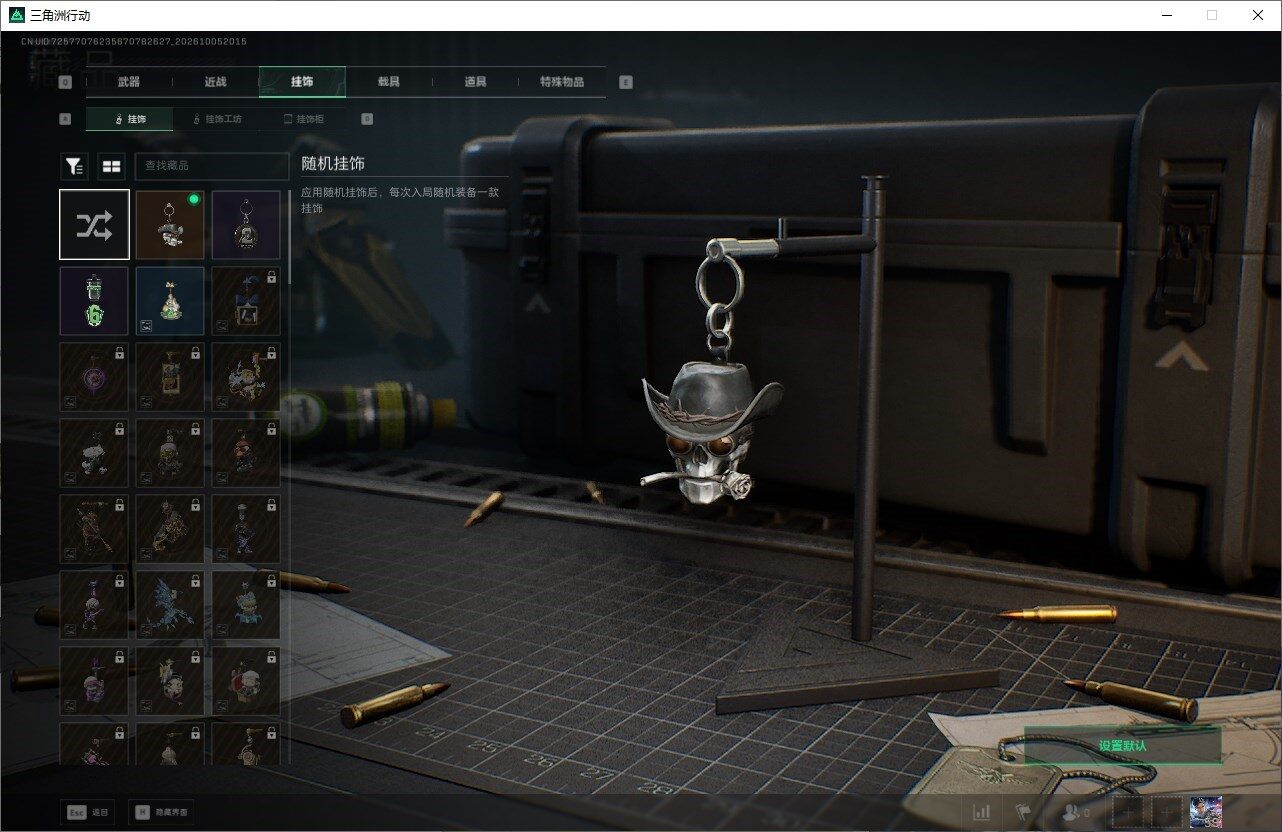This screenshot has width=1282, height=832.
Task: Click the 隐藏界面 button
Action: click(162, 812)
